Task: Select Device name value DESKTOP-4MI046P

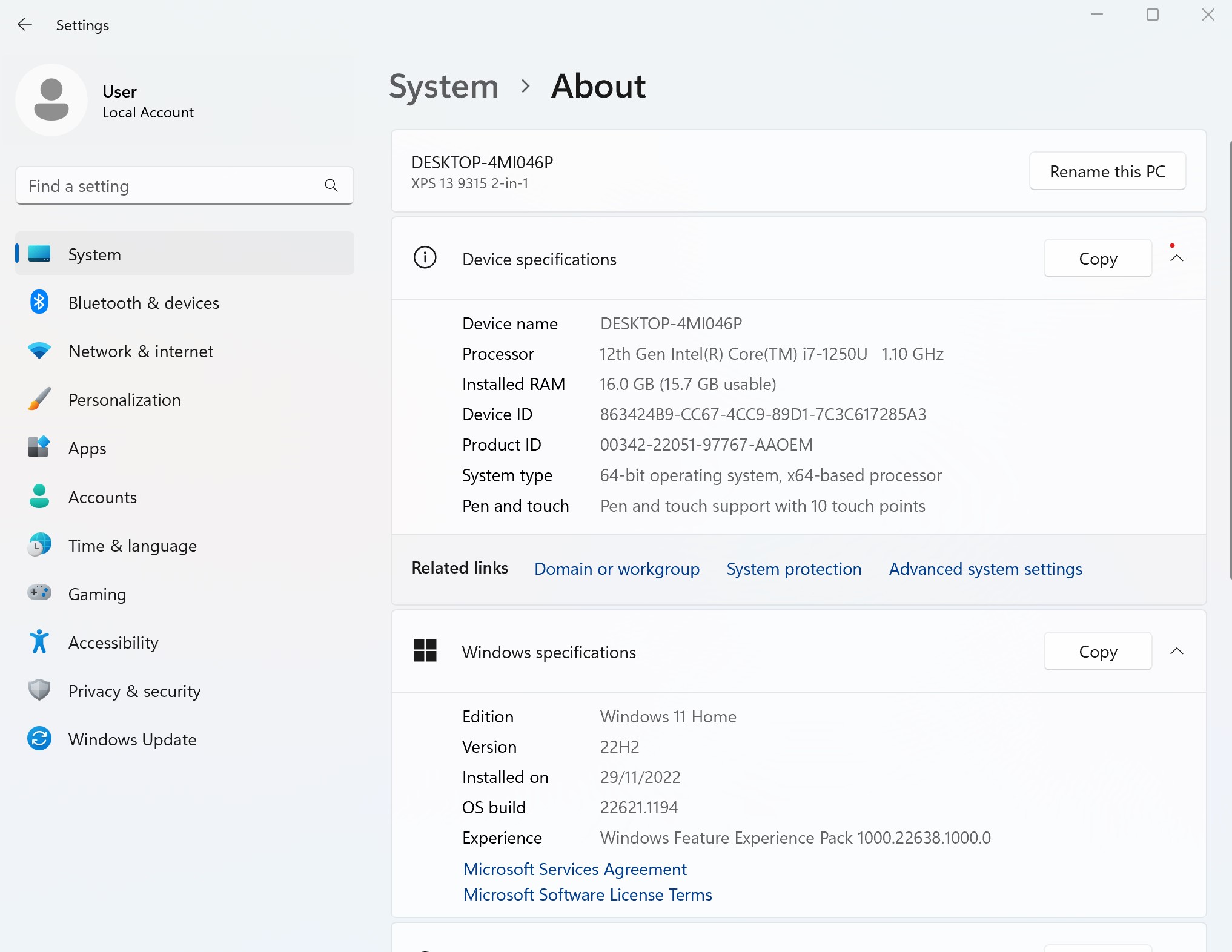Action: tap(671, 323)
